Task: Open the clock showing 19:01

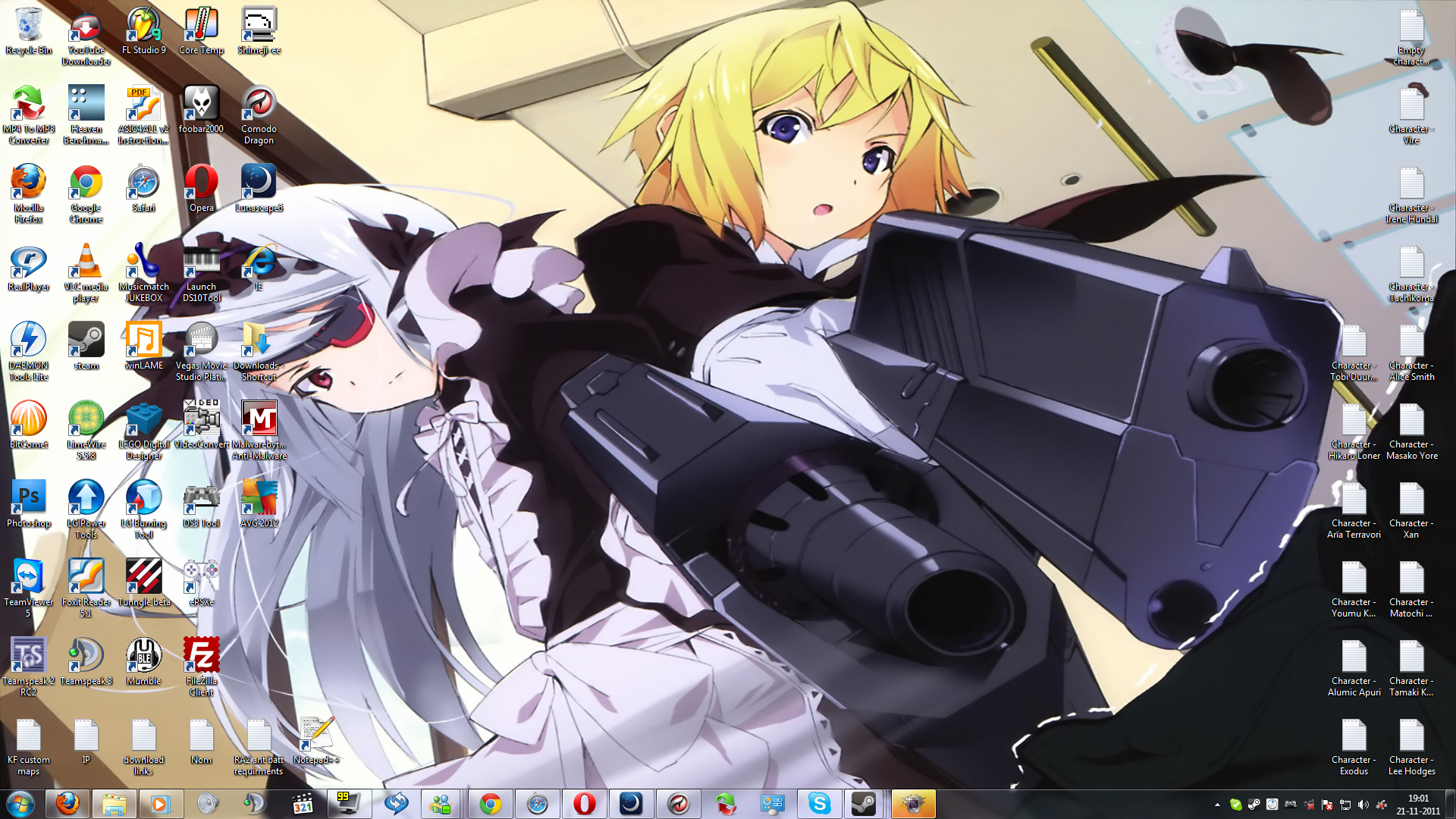Action: click(x=1418, y=805)
